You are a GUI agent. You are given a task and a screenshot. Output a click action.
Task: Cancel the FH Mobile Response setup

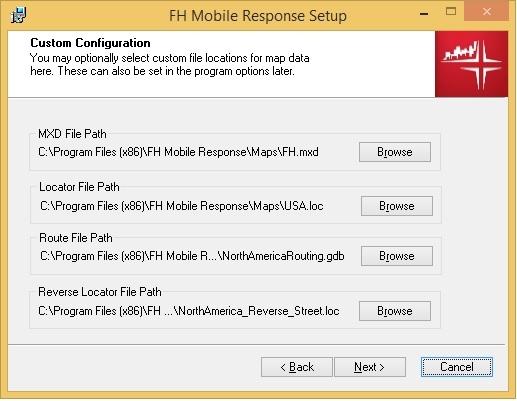pyautogui.click(x=457, y=367)
